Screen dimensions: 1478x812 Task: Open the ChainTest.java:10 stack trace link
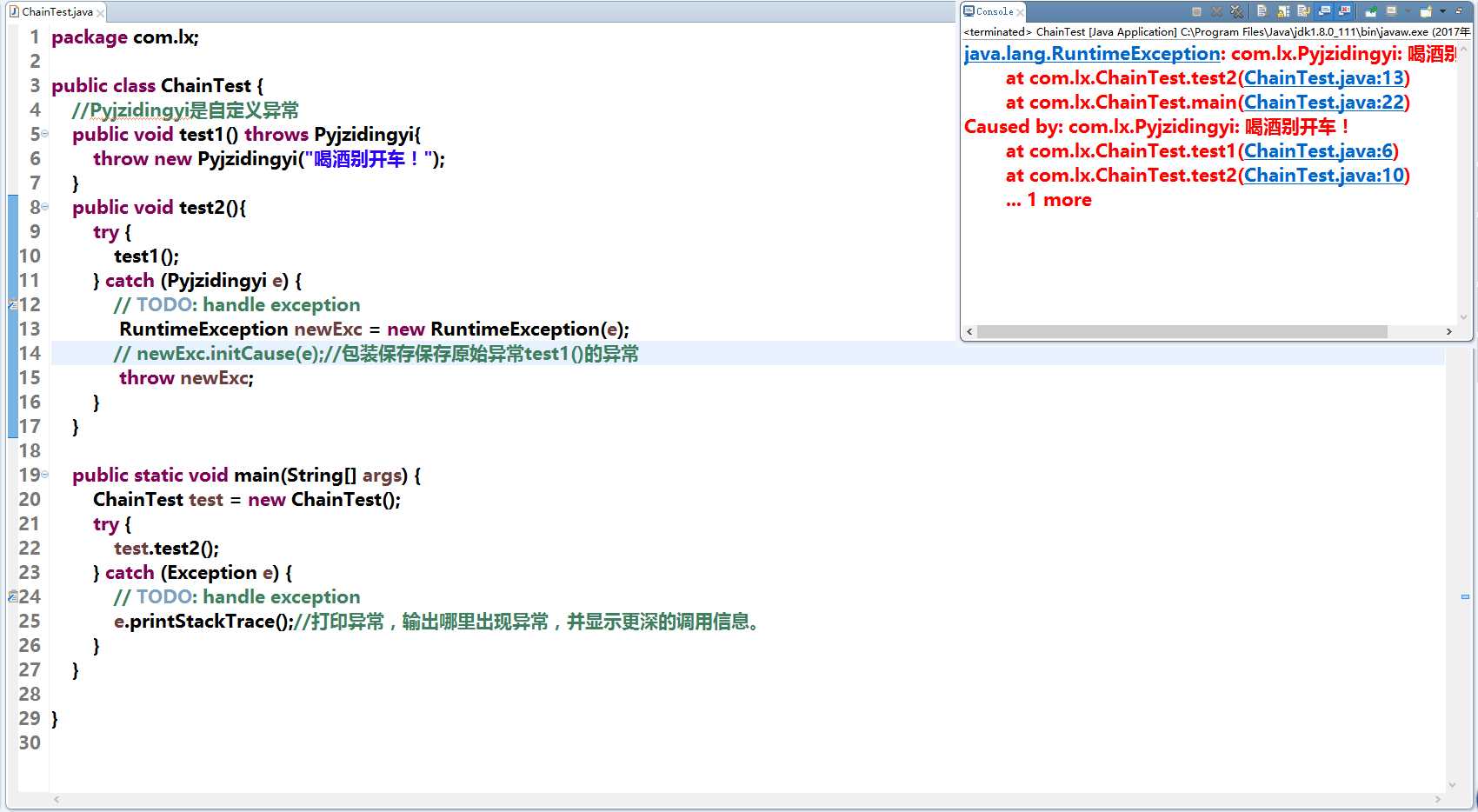pos(1324,176)
